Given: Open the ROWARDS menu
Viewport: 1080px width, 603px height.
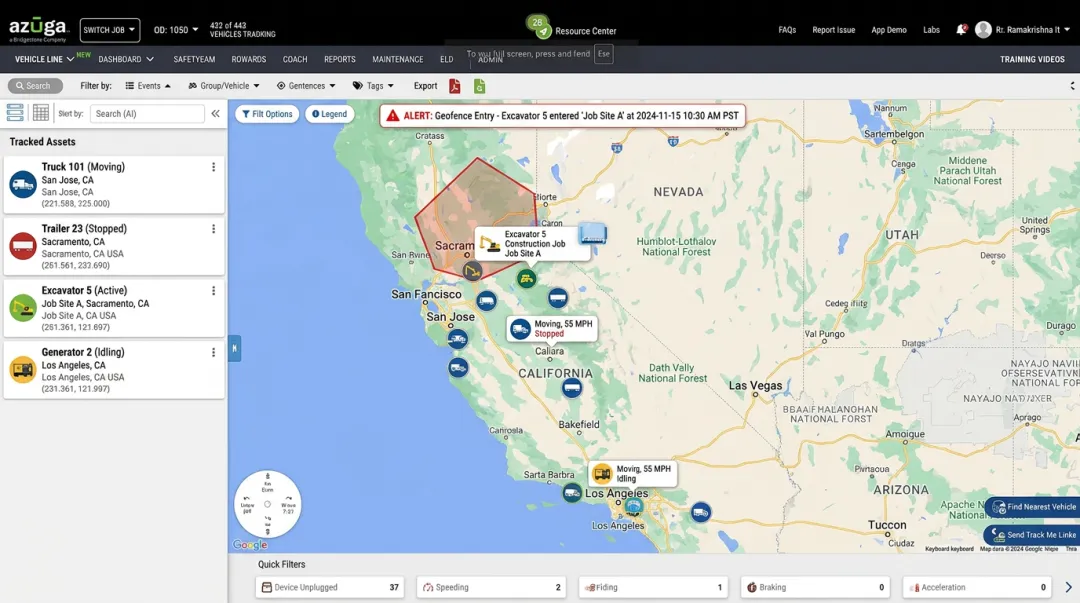Looking at the screenshot, I should (x=249, y=59).
